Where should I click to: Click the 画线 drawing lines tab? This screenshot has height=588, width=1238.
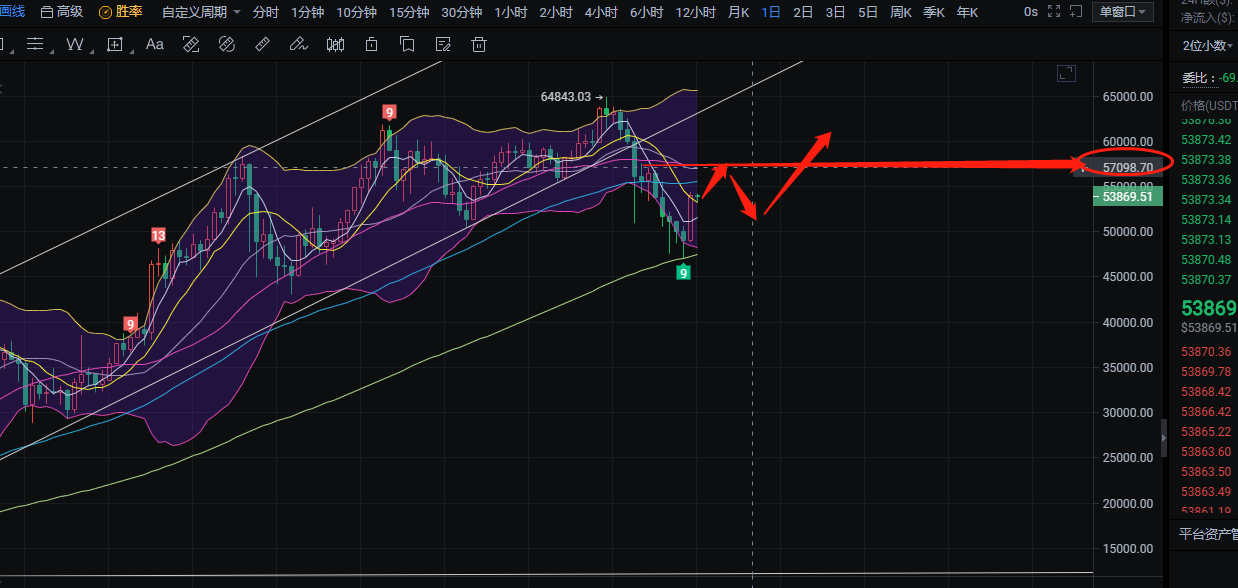[x=12, y=12]
